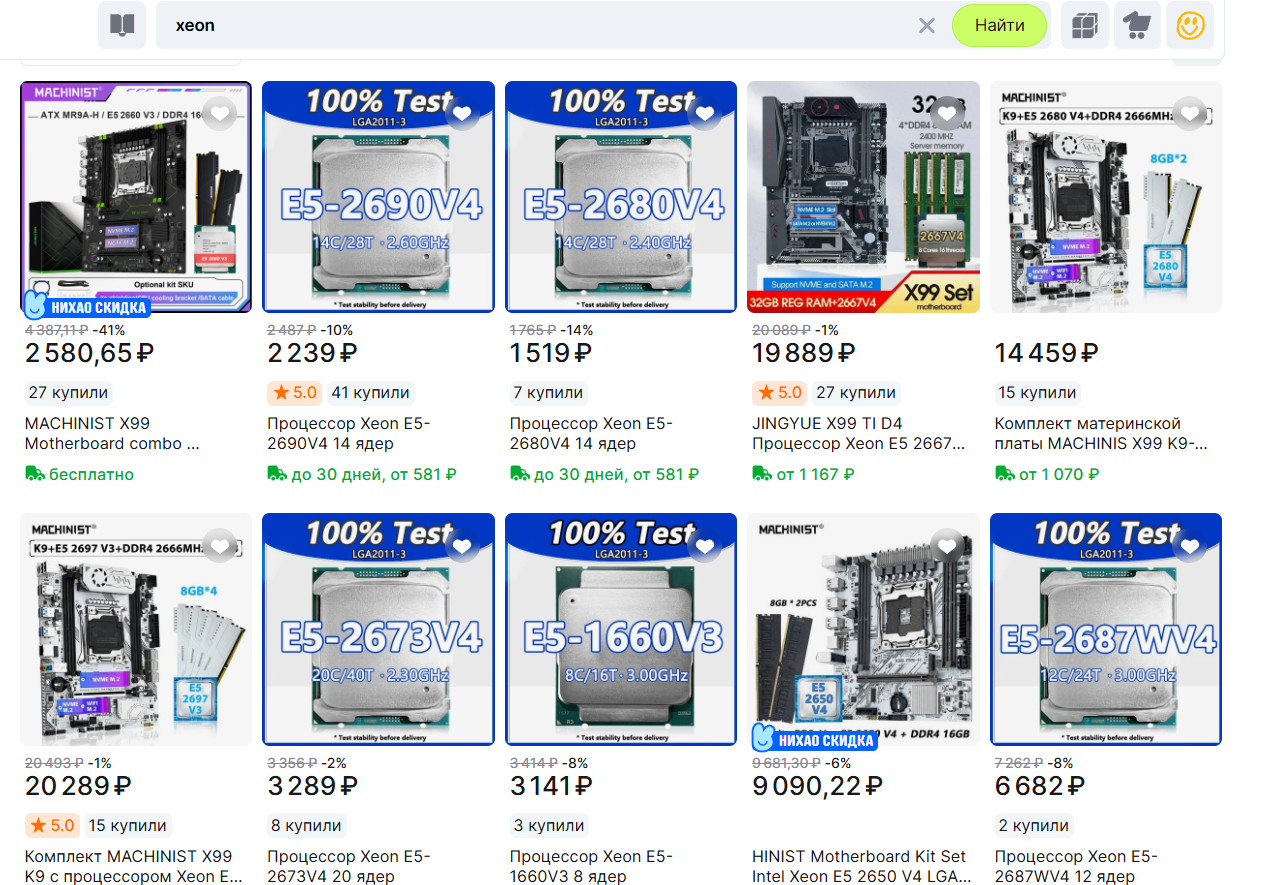Click НИХАО СКИДКА badge on MACHINIST combo
The image size is (1264, 885).
pos(87,306)
